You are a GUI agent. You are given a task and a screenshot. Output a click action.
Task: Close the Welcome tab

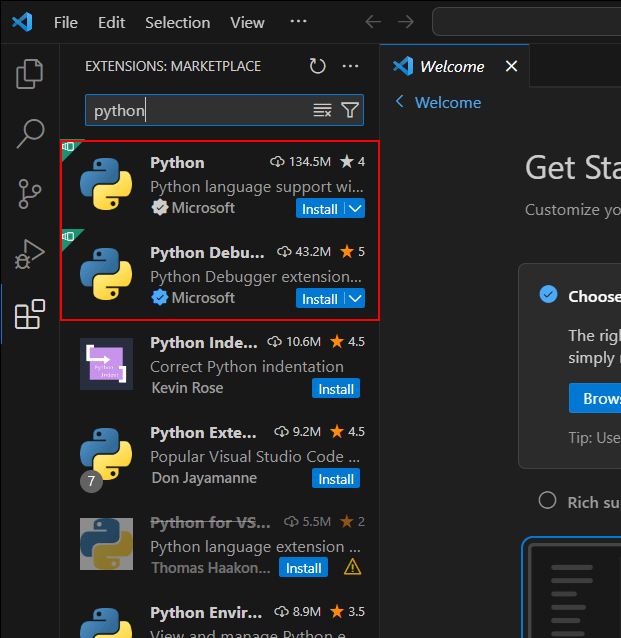[x=511, y=66]
